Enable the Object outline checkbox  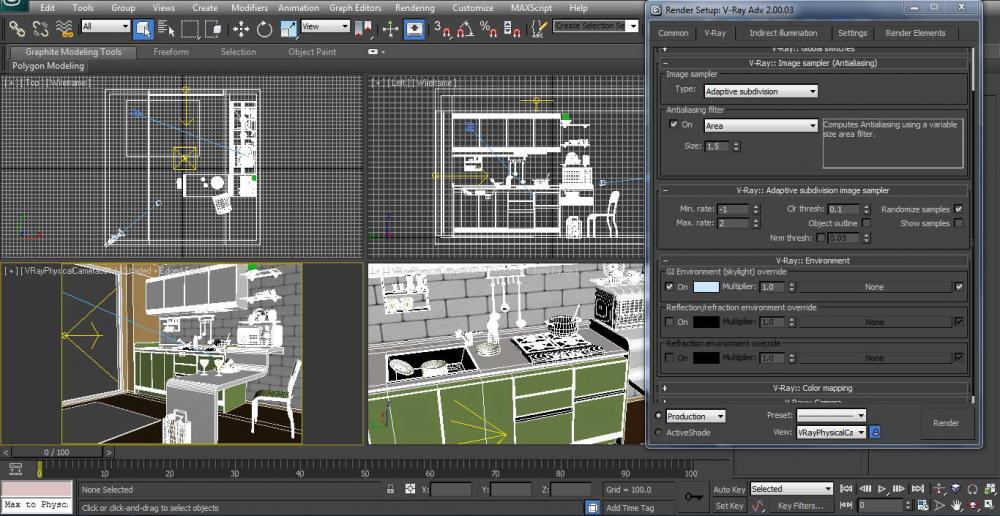pos(866,223)
